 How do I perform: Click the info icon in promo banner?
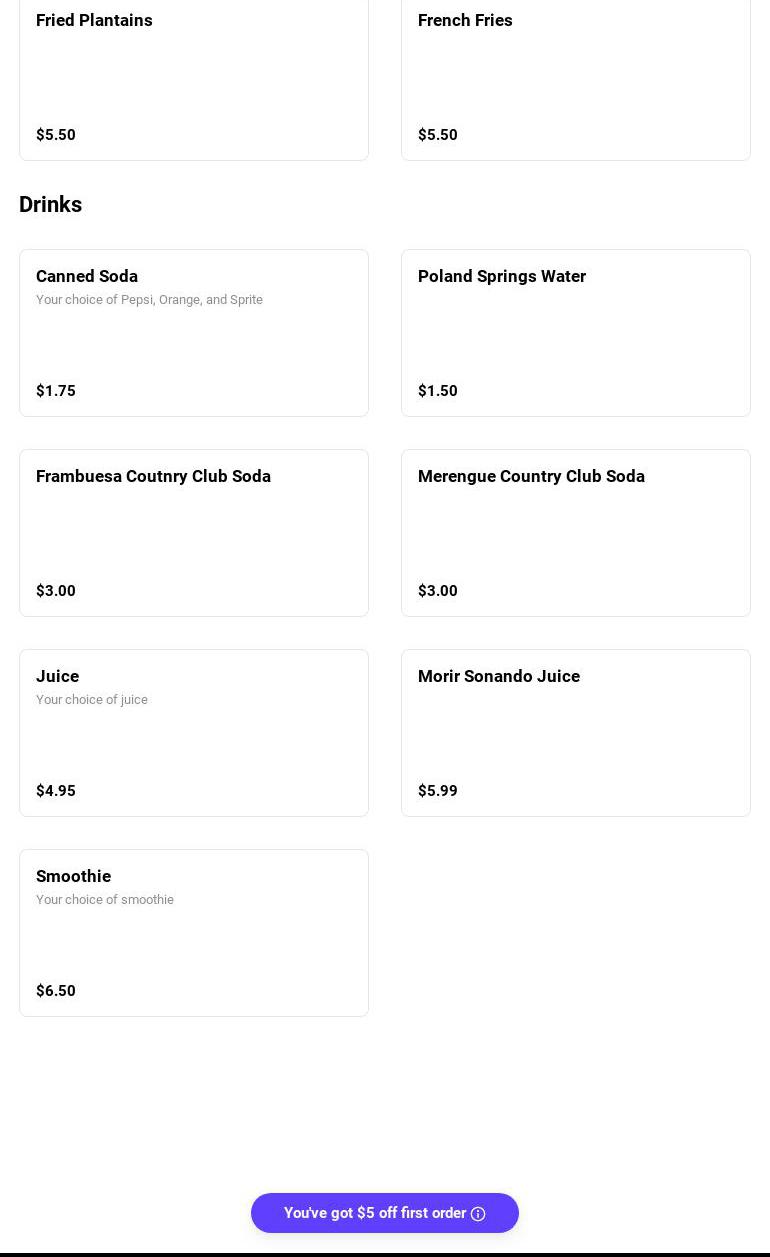(478, 1214)
